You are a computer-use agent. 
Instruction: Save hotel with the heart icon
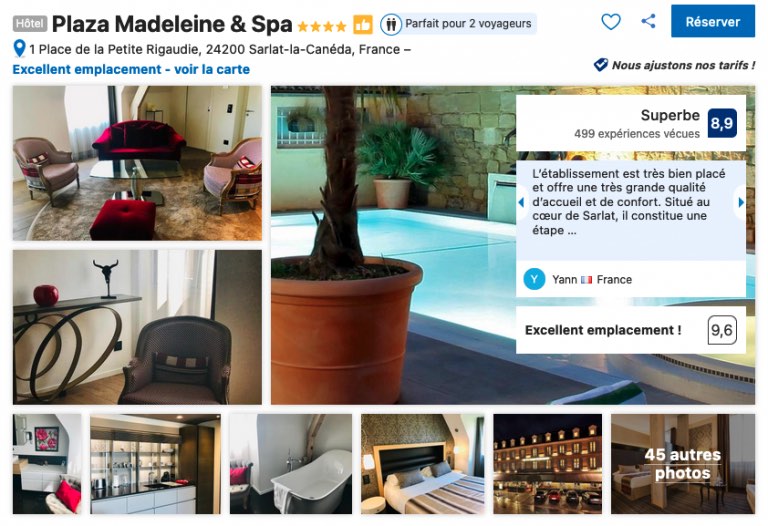(x=611, y=22)
